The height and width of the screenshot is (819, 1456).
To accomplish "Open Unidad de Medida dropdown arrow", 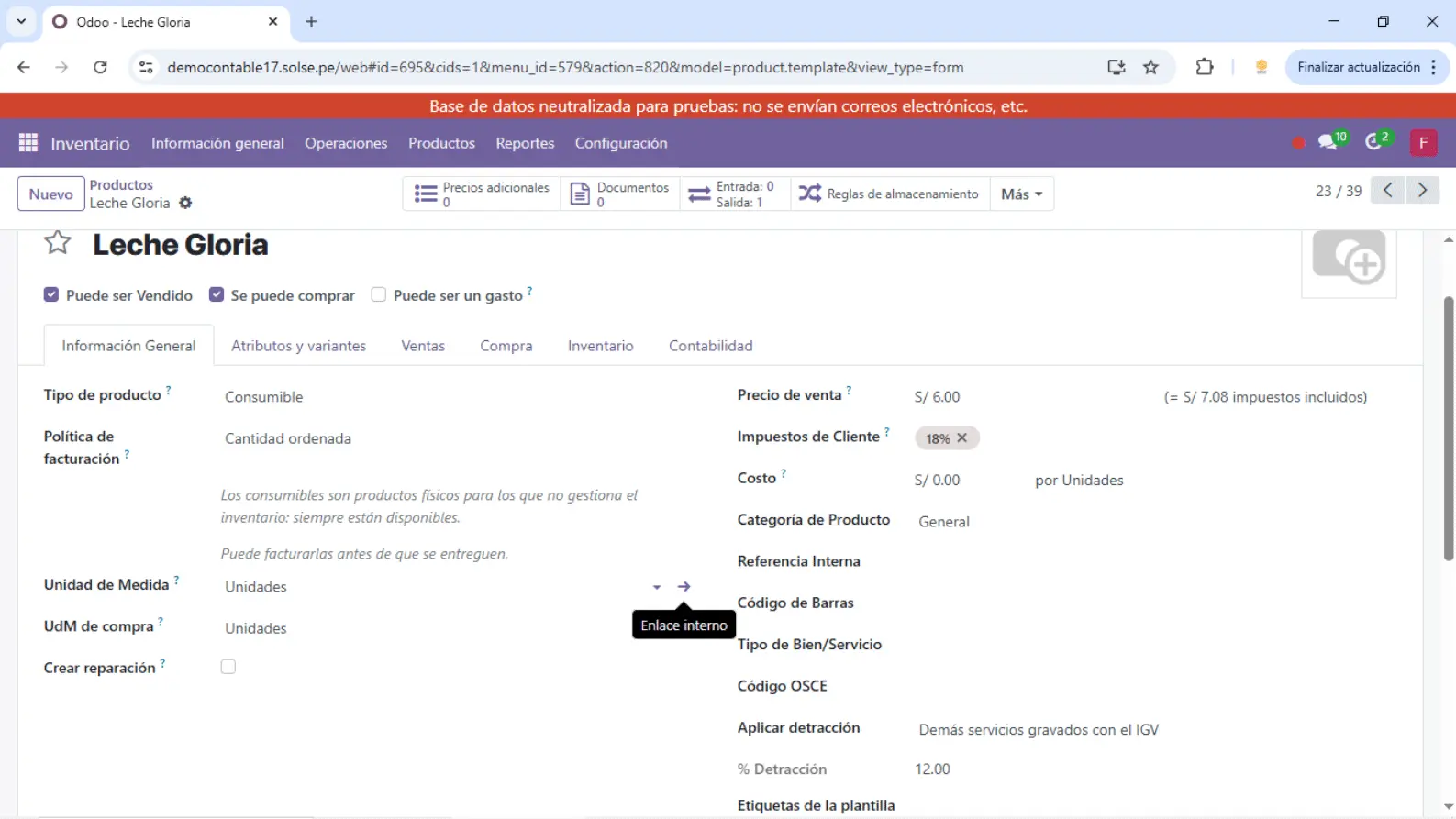I will [657, 587].
